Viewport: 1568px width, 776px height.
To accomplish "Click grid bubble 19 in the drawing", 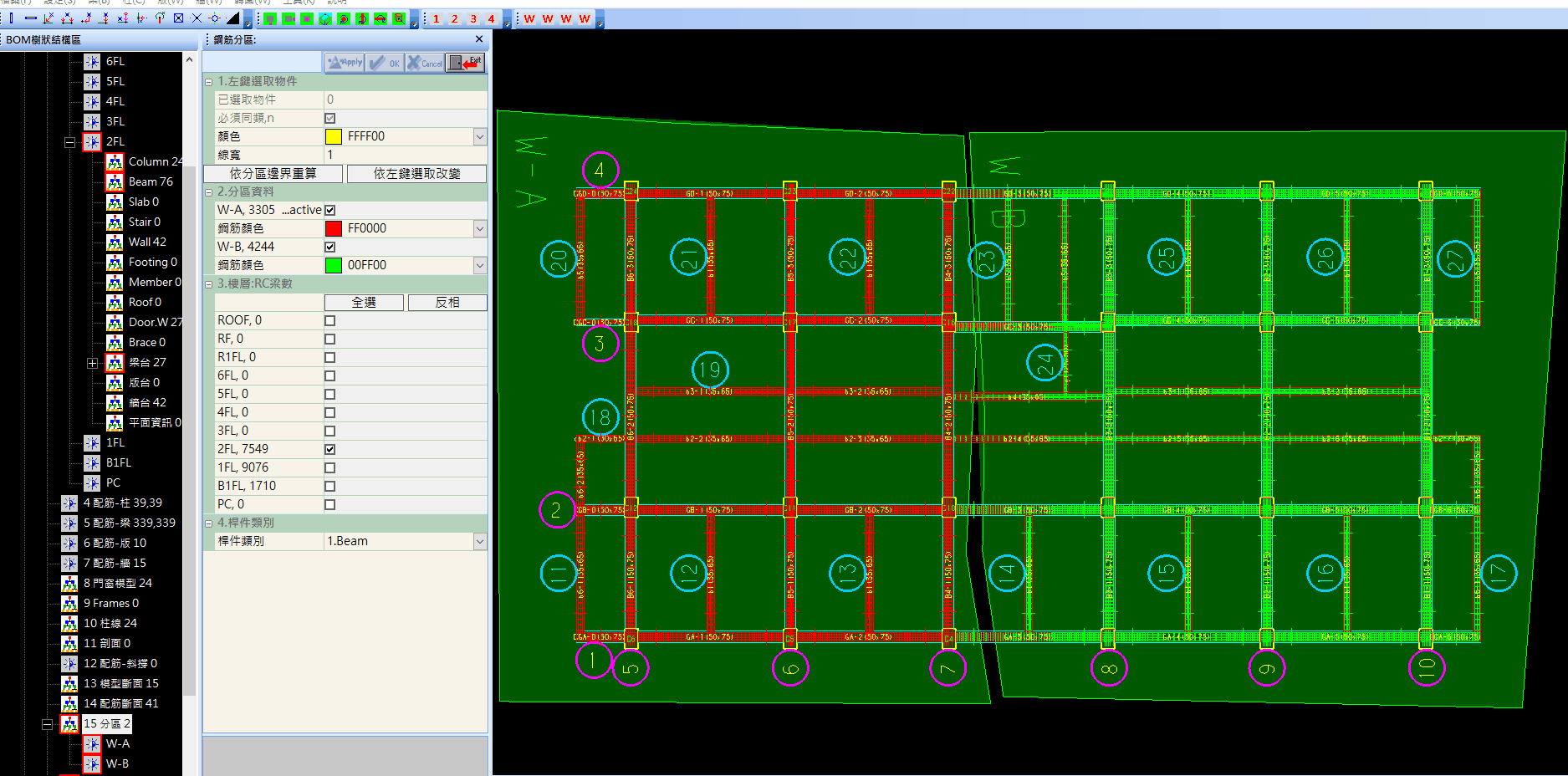I will tap(711, 370).
